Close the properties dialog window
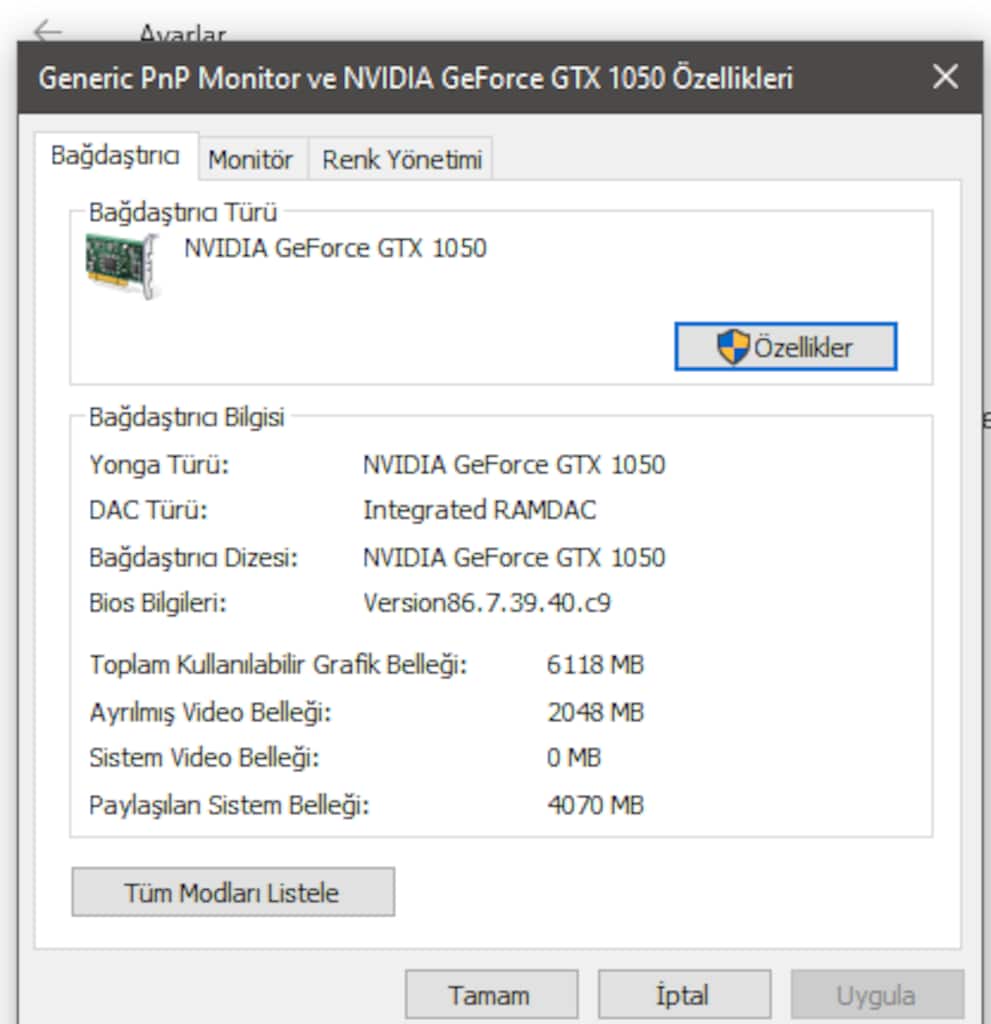The image size is (991, 1024). [945, 77]
